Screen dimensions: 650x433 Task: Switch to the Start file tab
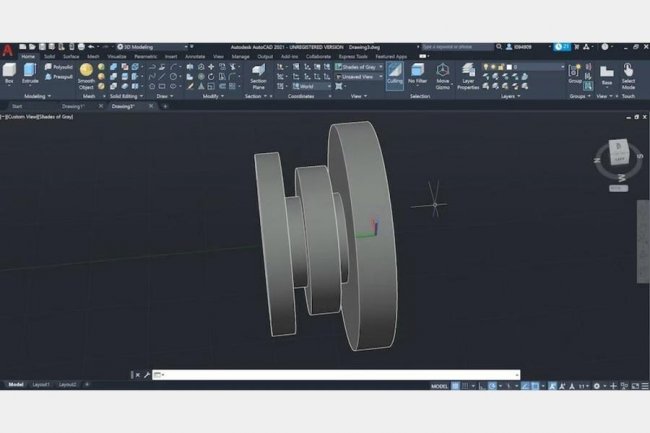17,106
